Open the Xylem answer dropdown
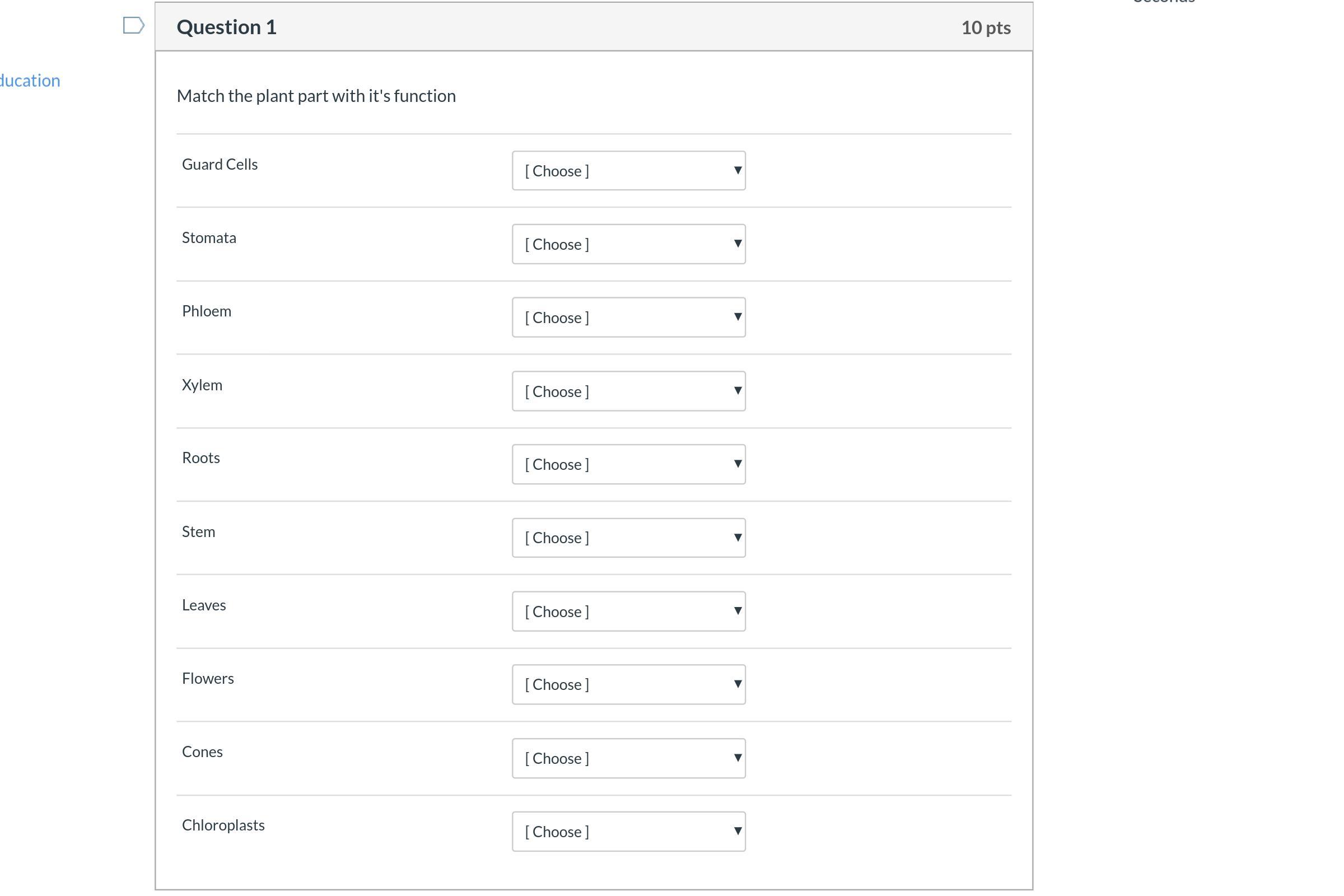Viewport: 1344px width, 896px height. tap(628, 391)
